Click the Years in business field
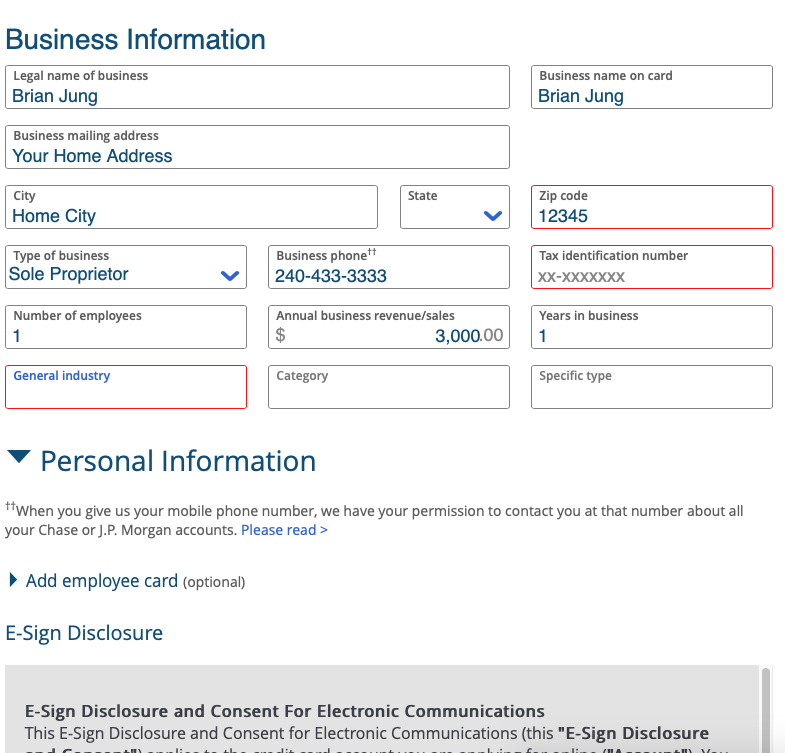785x753 pixels. point(652,327)
